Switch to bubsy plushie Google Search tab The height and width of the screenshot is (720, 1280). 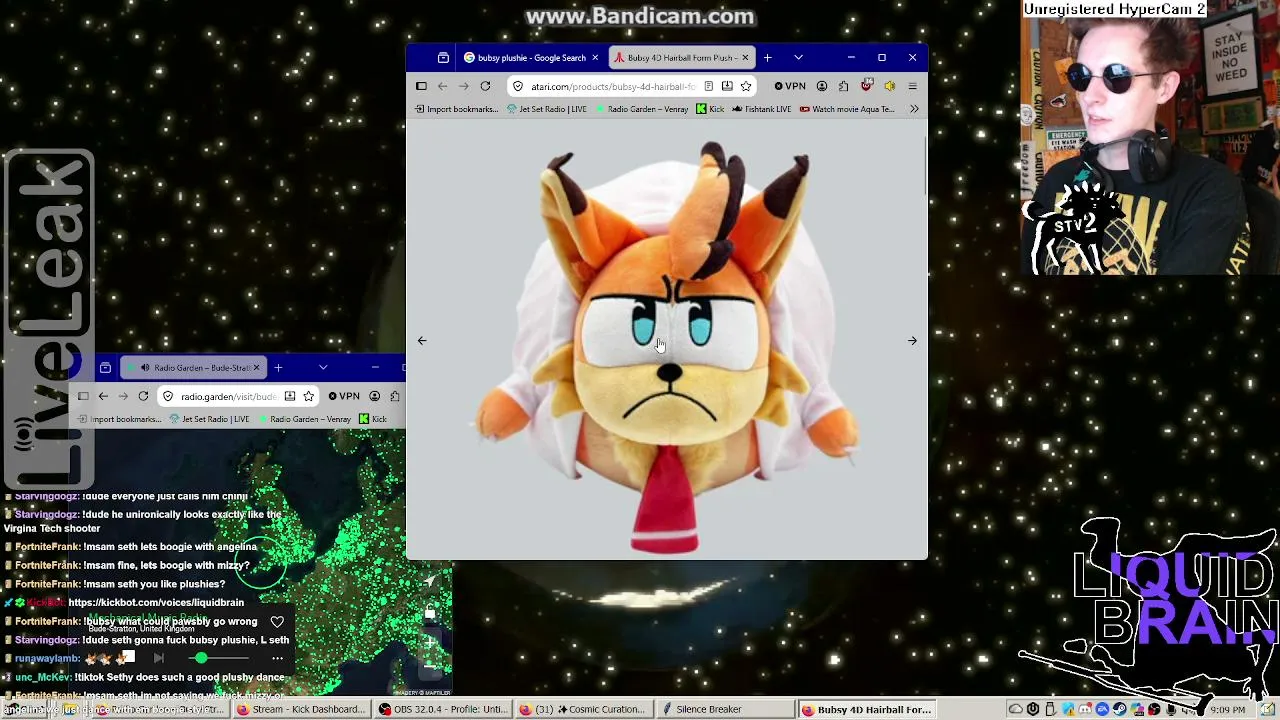[530, 58]
